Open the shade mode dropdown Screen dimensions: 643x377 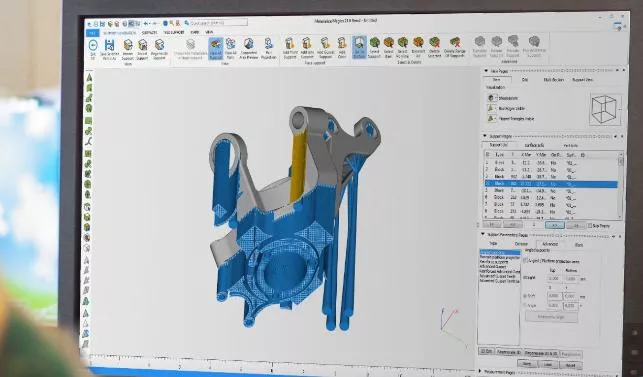(x=492, y=98)
